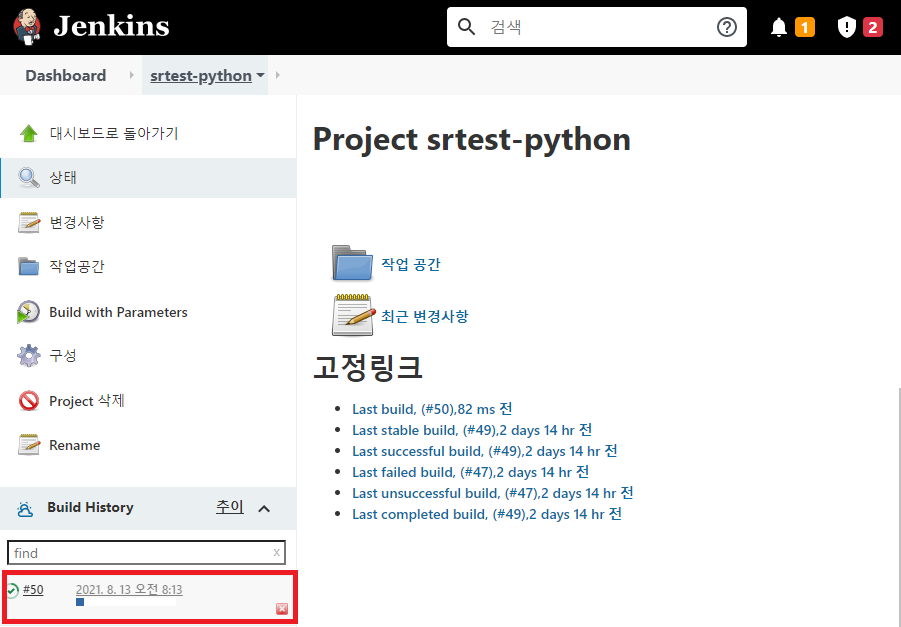Click the large notepad 최근 변경사항 icon
Screen dimensions: 901x627
(352, 315)
